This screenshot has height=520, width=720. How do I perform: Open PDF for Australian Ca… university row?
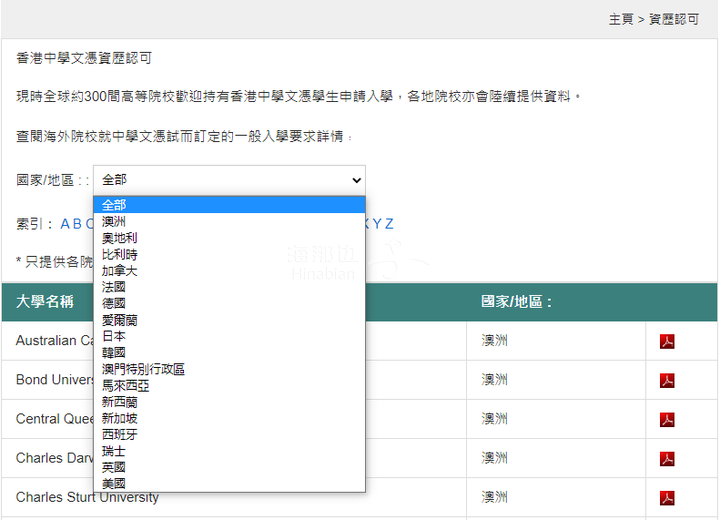coord(667,341)
